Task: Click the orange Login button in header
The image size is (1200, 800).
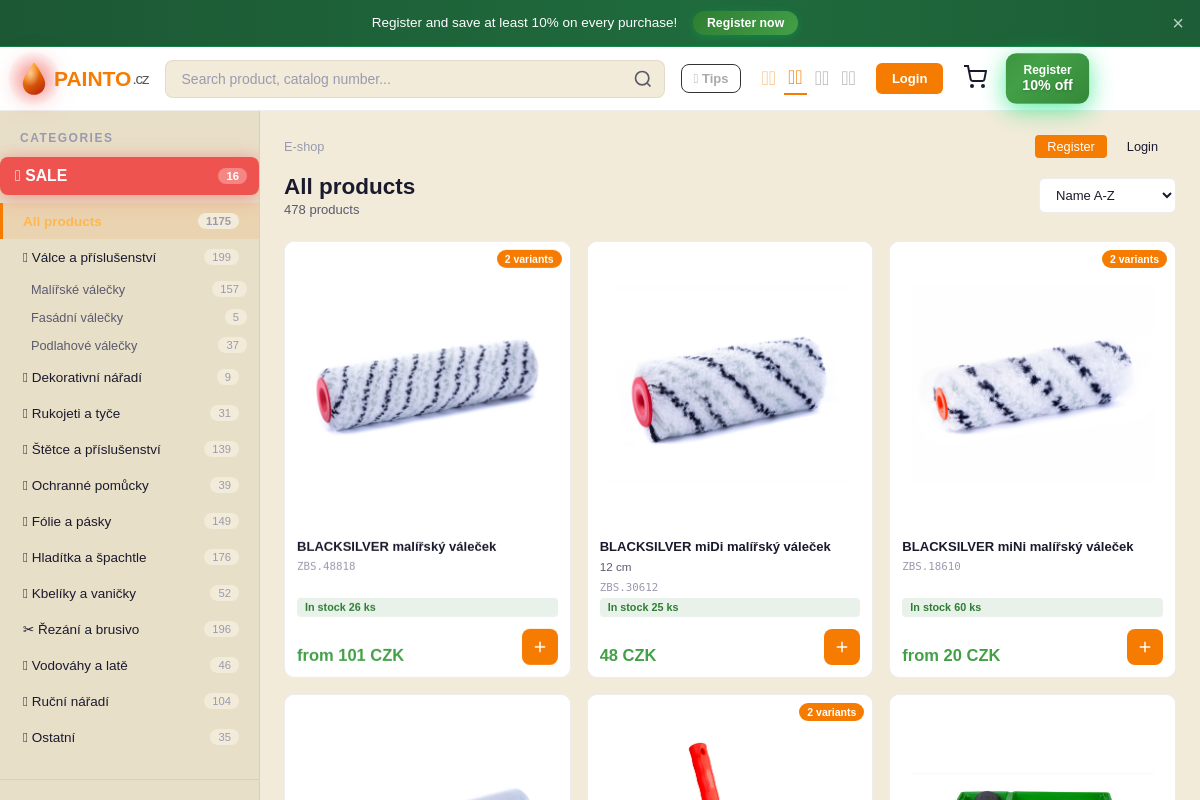Action: 909,79
